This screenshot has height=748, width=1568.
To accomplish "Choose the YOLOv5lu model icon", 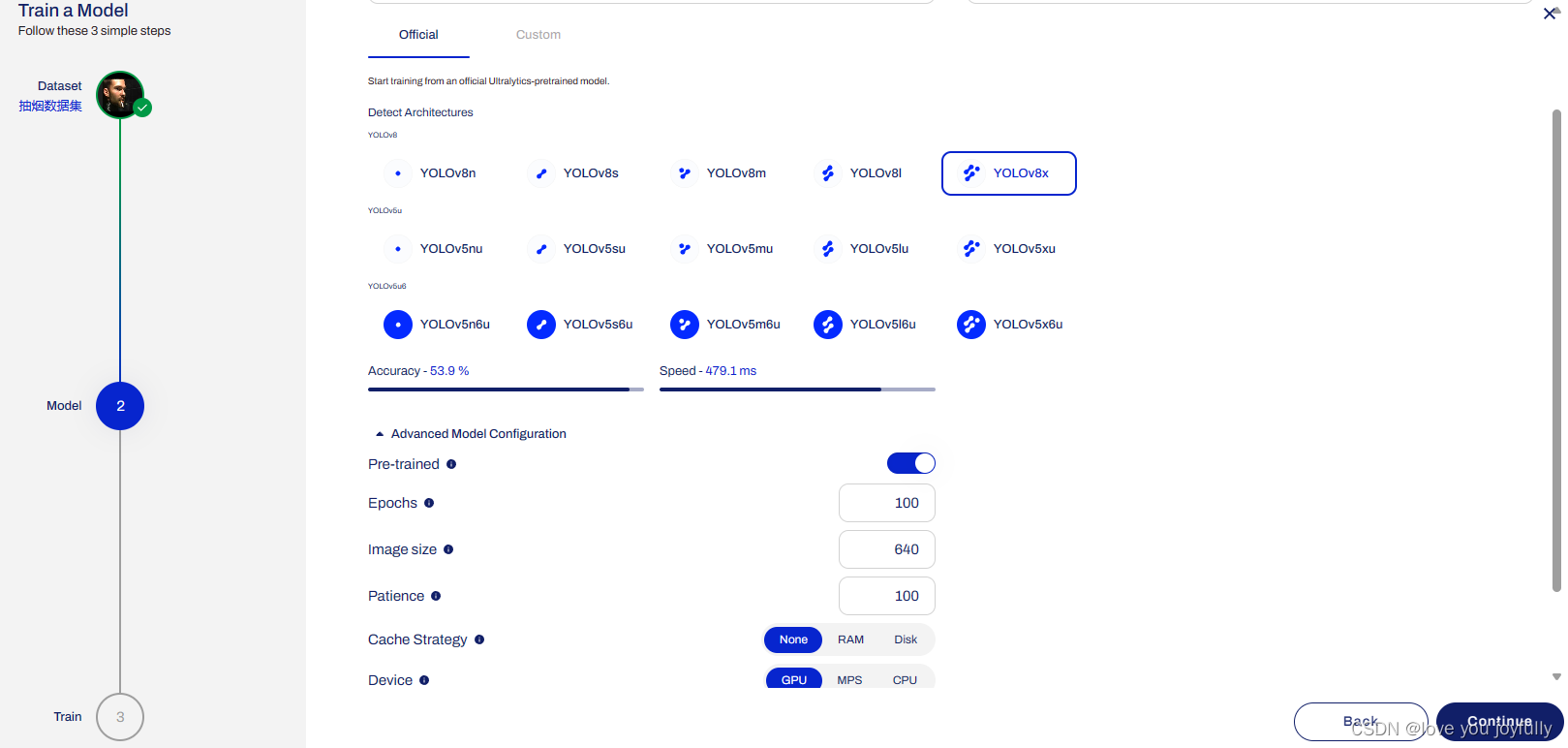I will [828, 249].
